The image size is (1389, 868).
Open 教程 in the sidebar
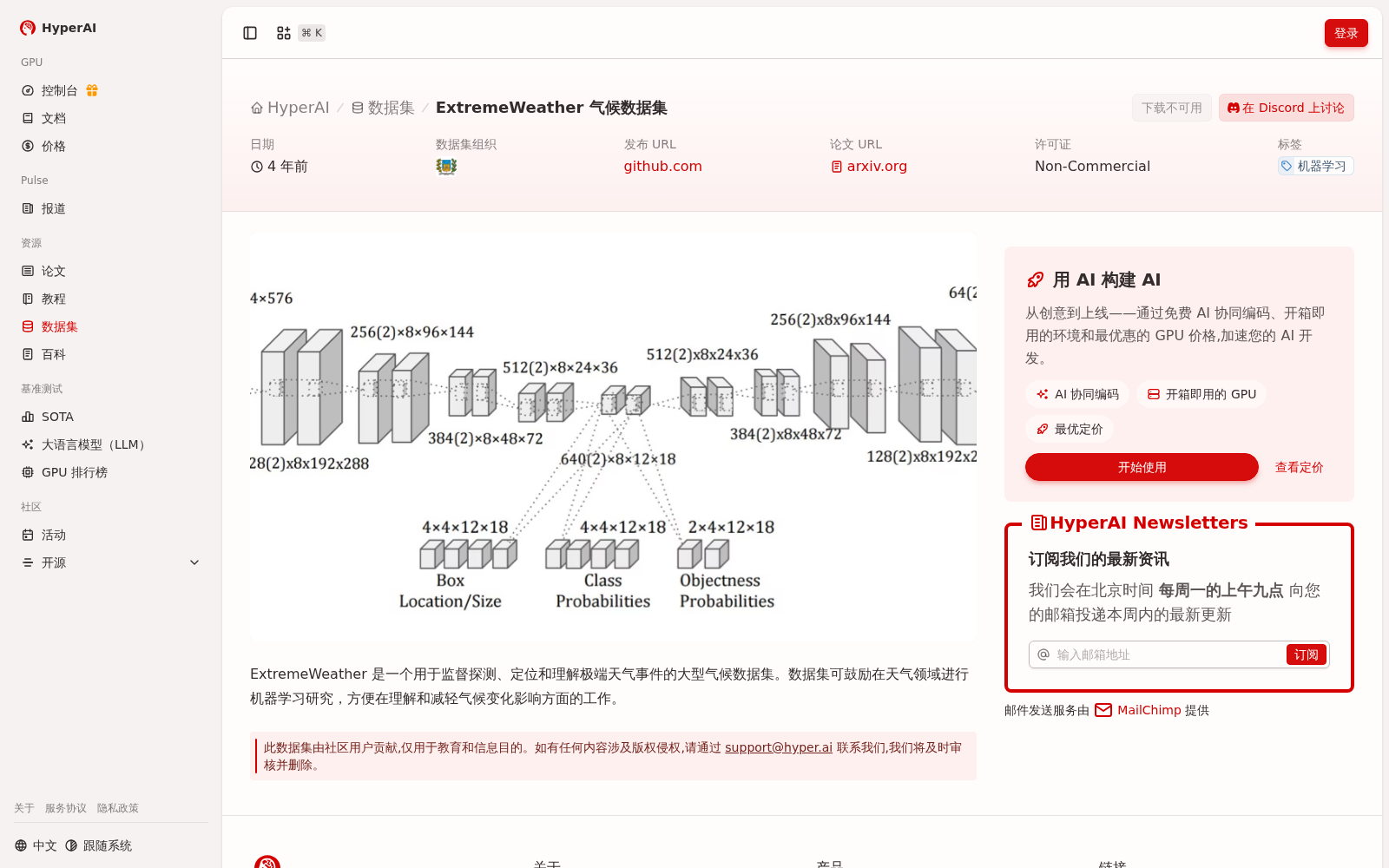(111, 299)
